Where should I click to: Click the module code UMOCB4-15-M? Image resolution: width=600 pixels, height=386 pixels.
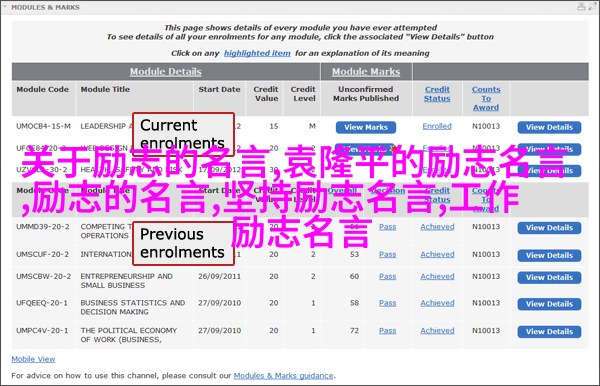pos(43,126)
